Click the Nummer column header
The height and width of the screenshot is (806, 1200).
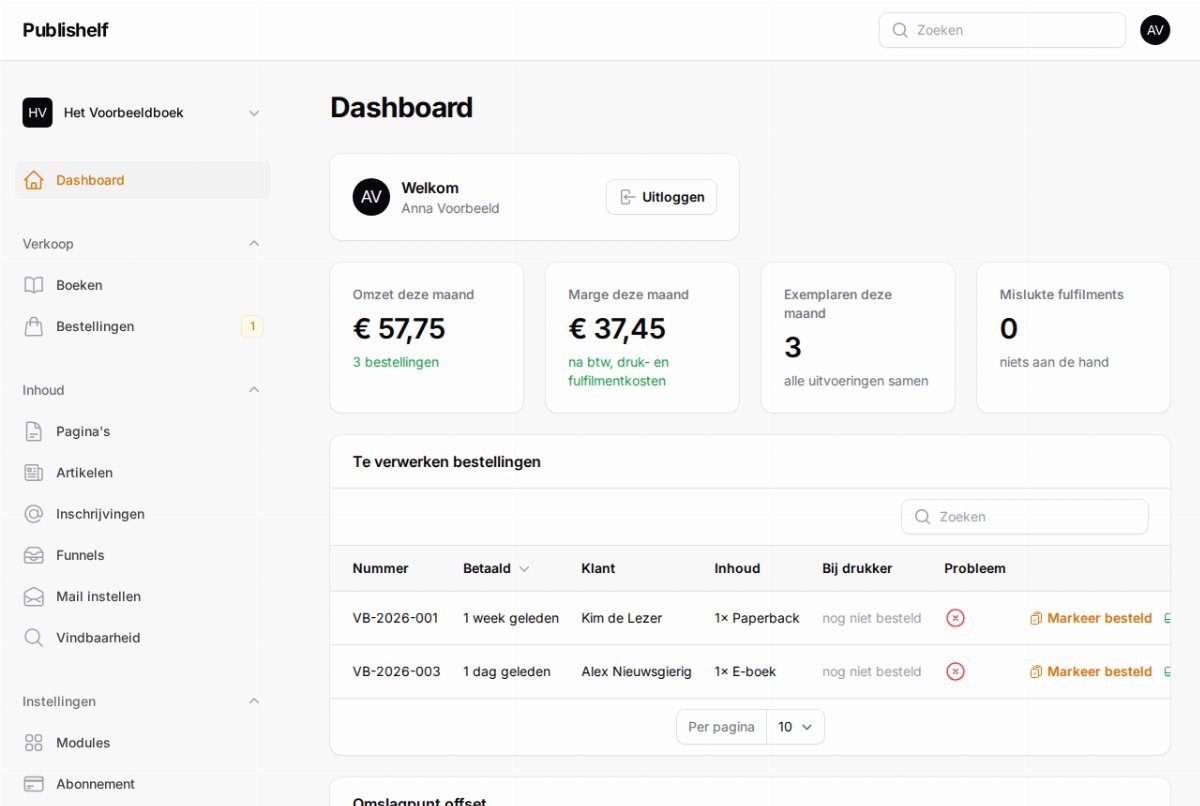pos(380,568)
